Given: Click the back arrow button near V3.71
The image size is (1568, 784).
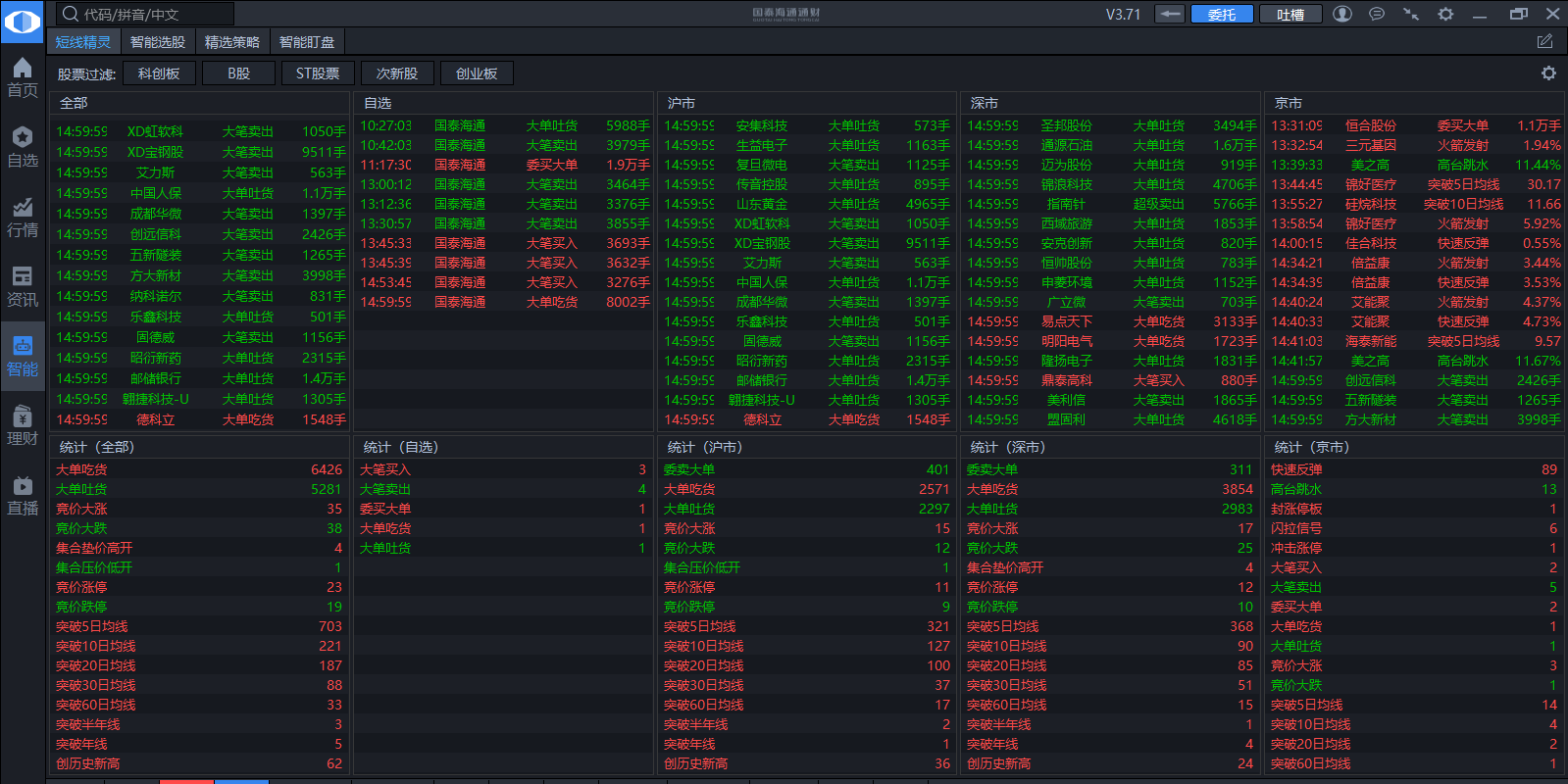Looking at the screenshot, I should point(1169,14).
